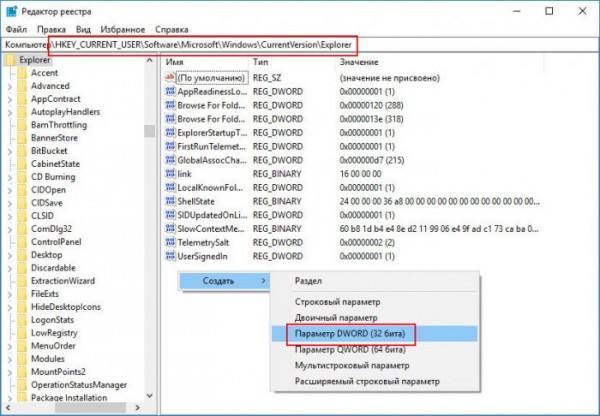This screenshot has height=416, width=600.
Task: Click the BannerStore folder icon
Action: point(22,138)
